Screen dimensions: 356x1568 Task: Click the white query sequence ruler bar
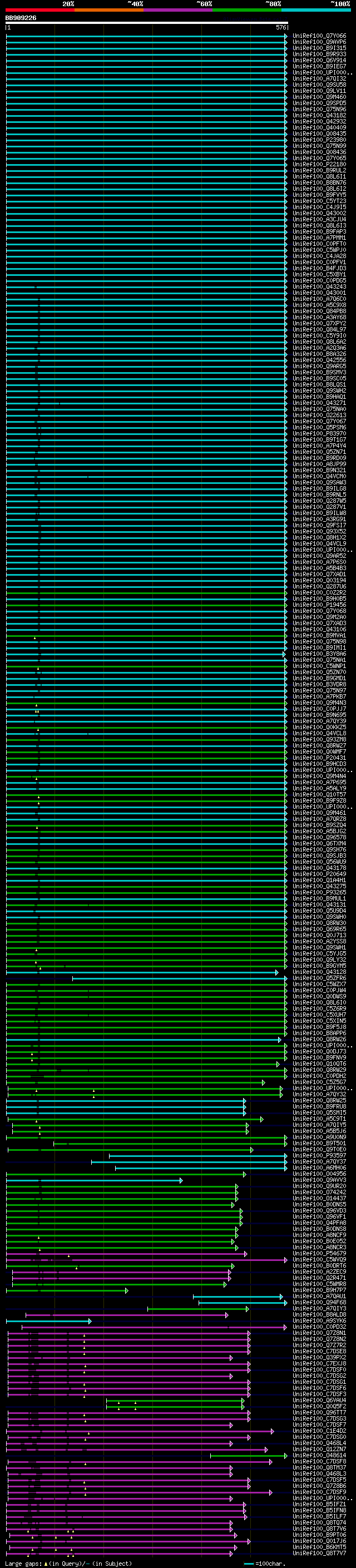(146, 23)
